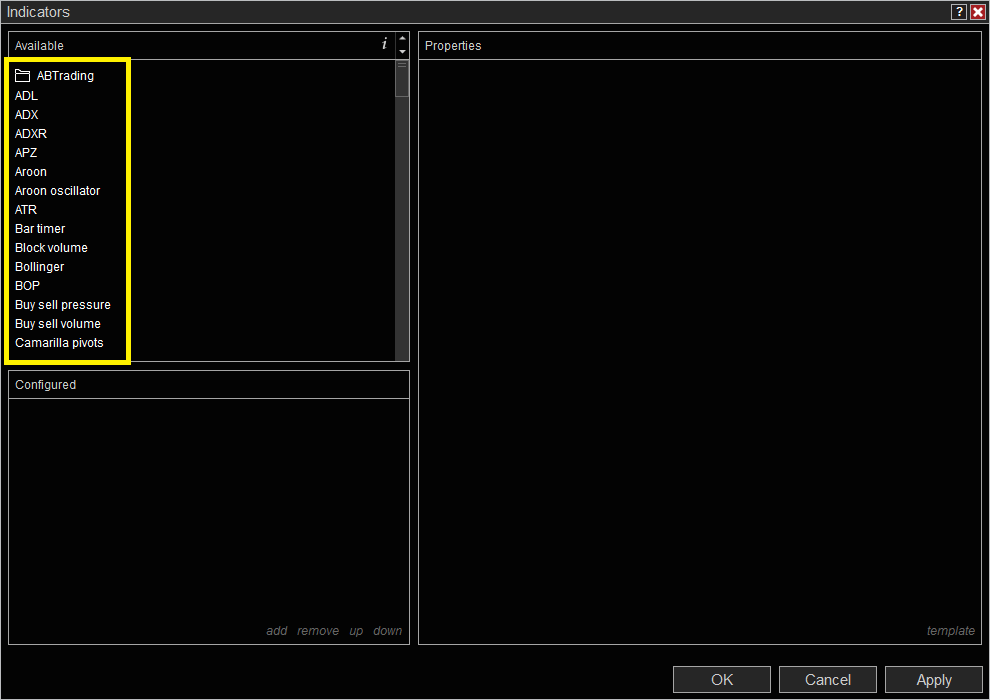
Task: Select Buy sell pressure indicator
Action: 63,305
